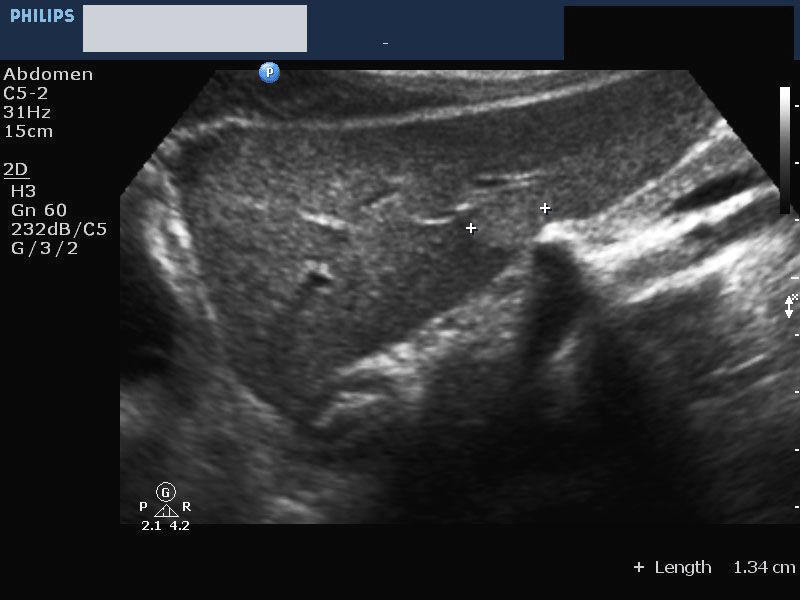Click the blue P probe orientation marker
Image resolution: width=800 pixels, height=600 pixels.
pos(269,72)
